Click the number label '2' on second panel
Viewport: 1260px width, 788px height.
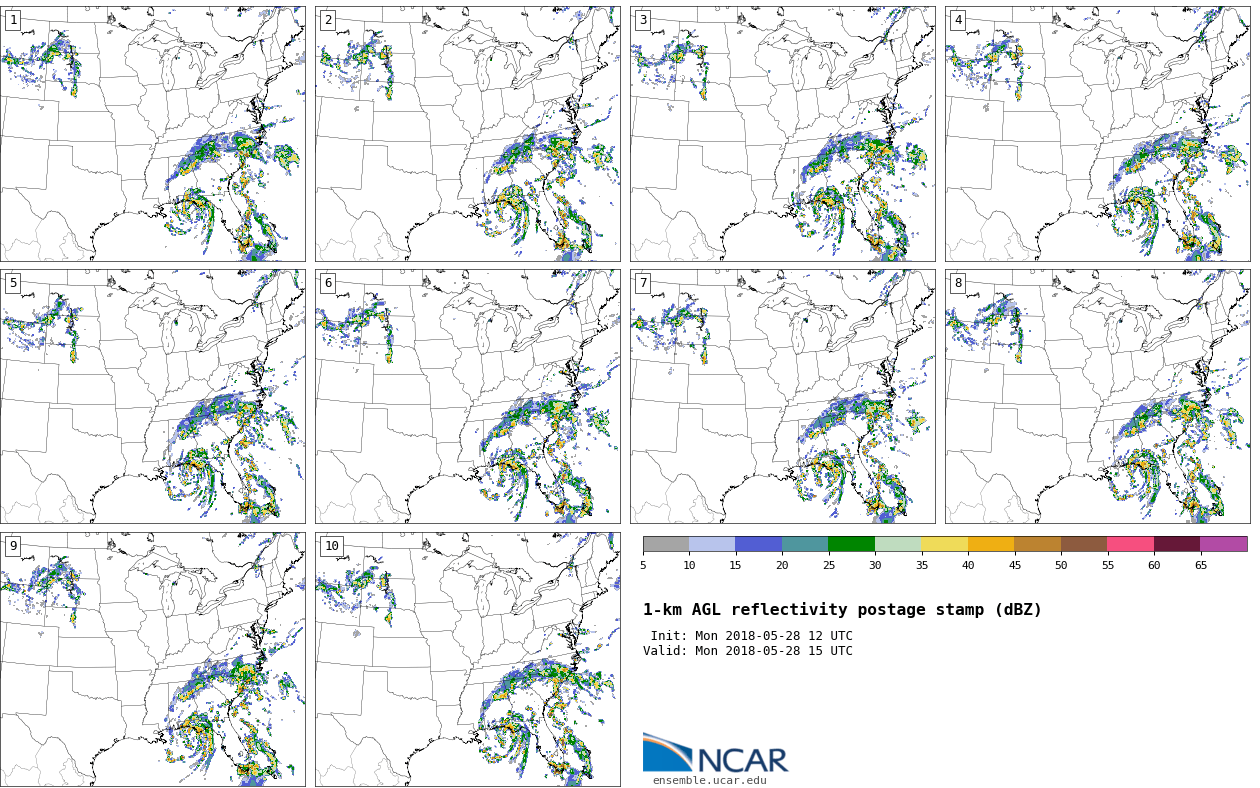click(328, 20)
